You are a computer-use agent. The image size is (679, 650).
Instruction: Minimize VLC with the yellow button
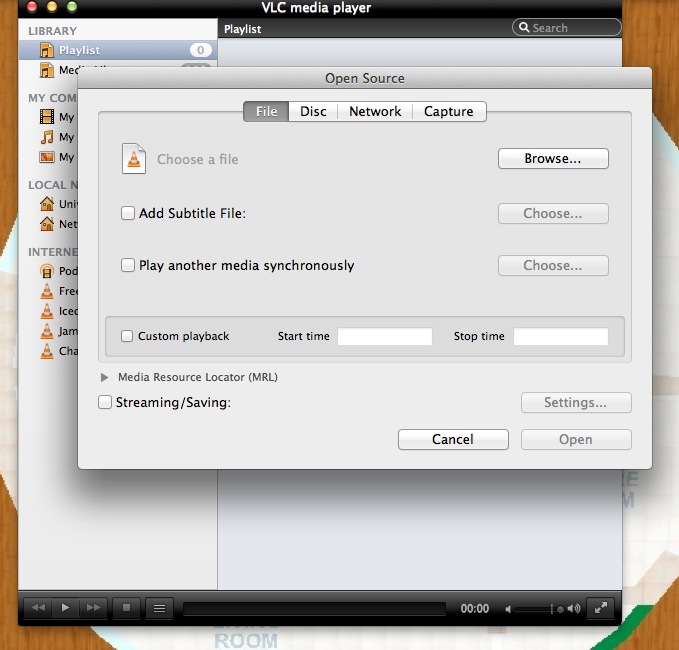(52, 6)
